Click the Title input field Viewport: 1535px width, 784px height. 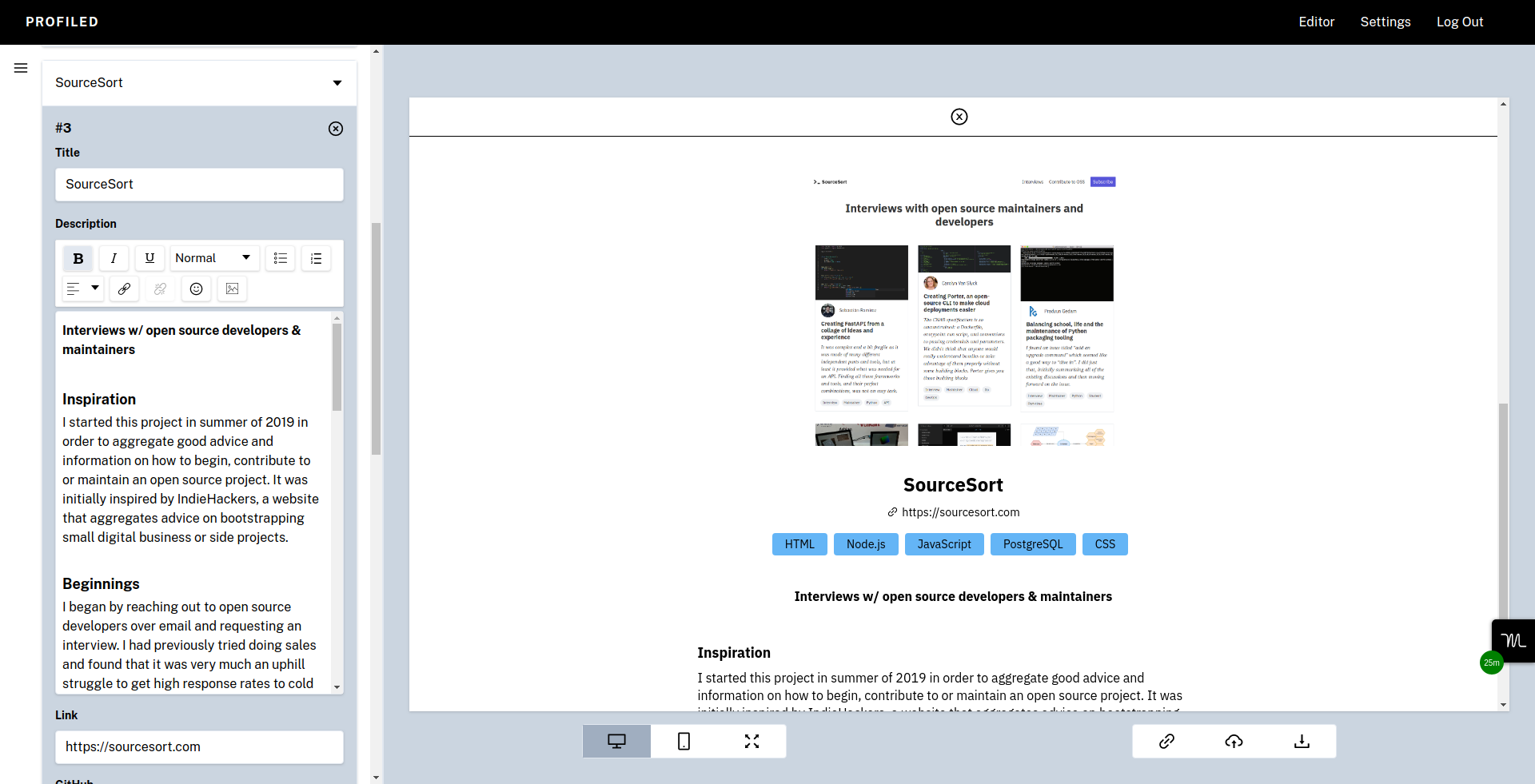tap(199, 185)
